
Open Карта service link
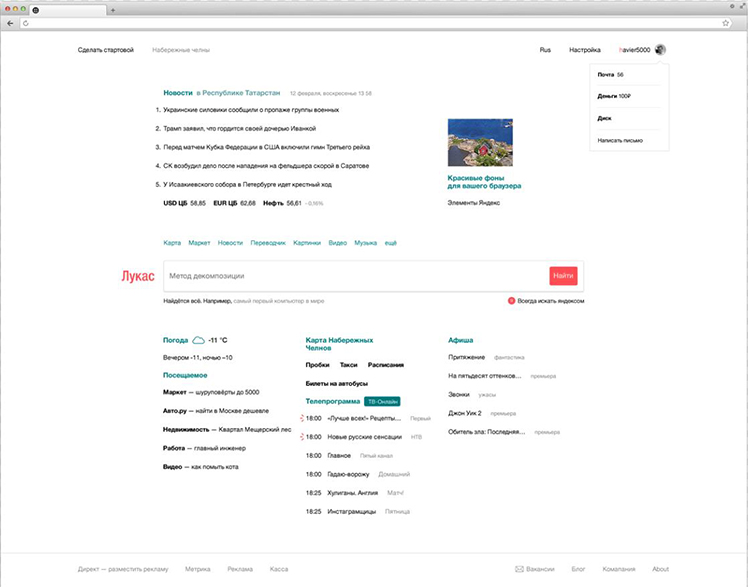[172, 243]
